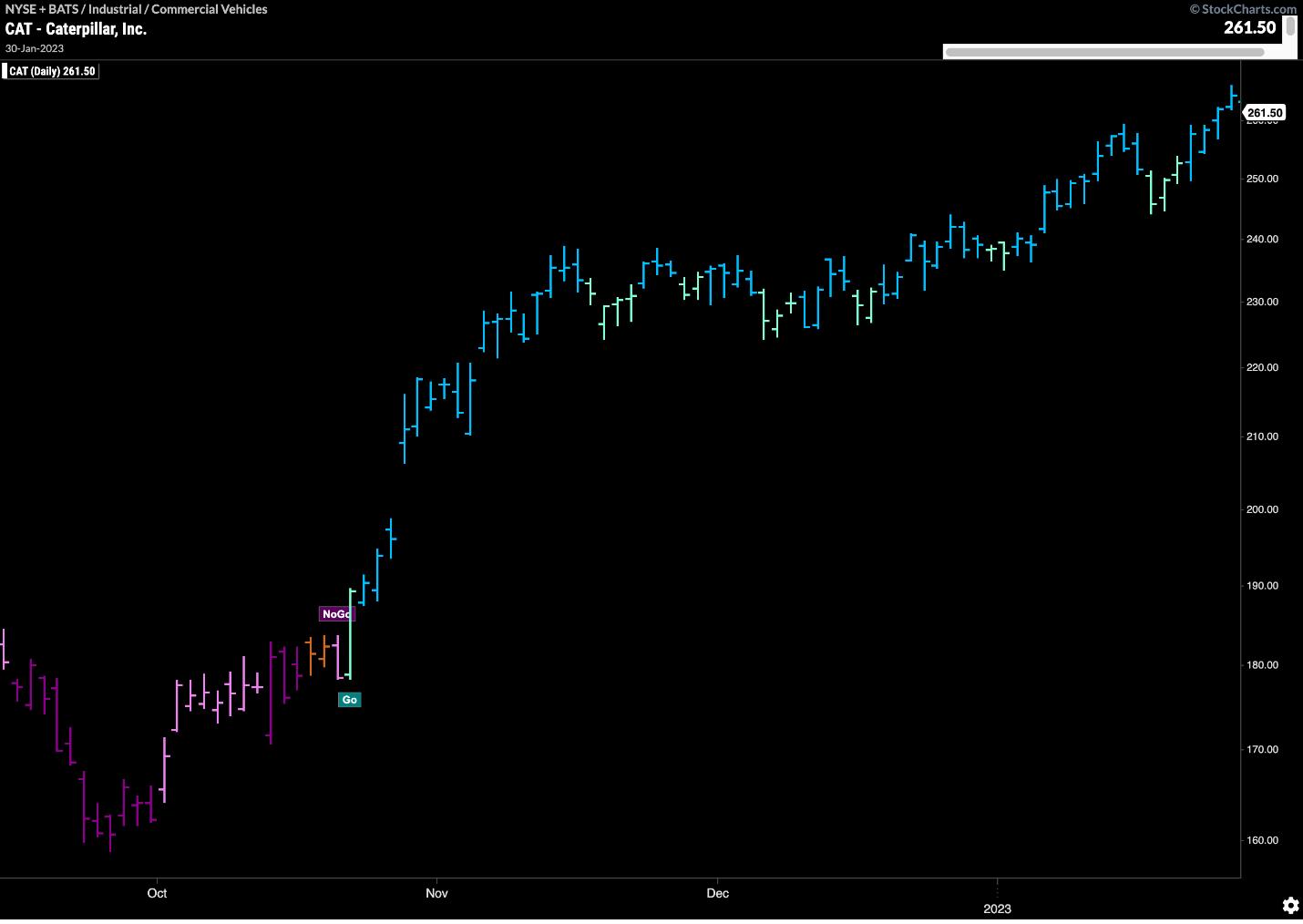Screen dimensions: 1303x924
Task: Click the 261.50 price flag on axis
Action: click(1265, 113)
